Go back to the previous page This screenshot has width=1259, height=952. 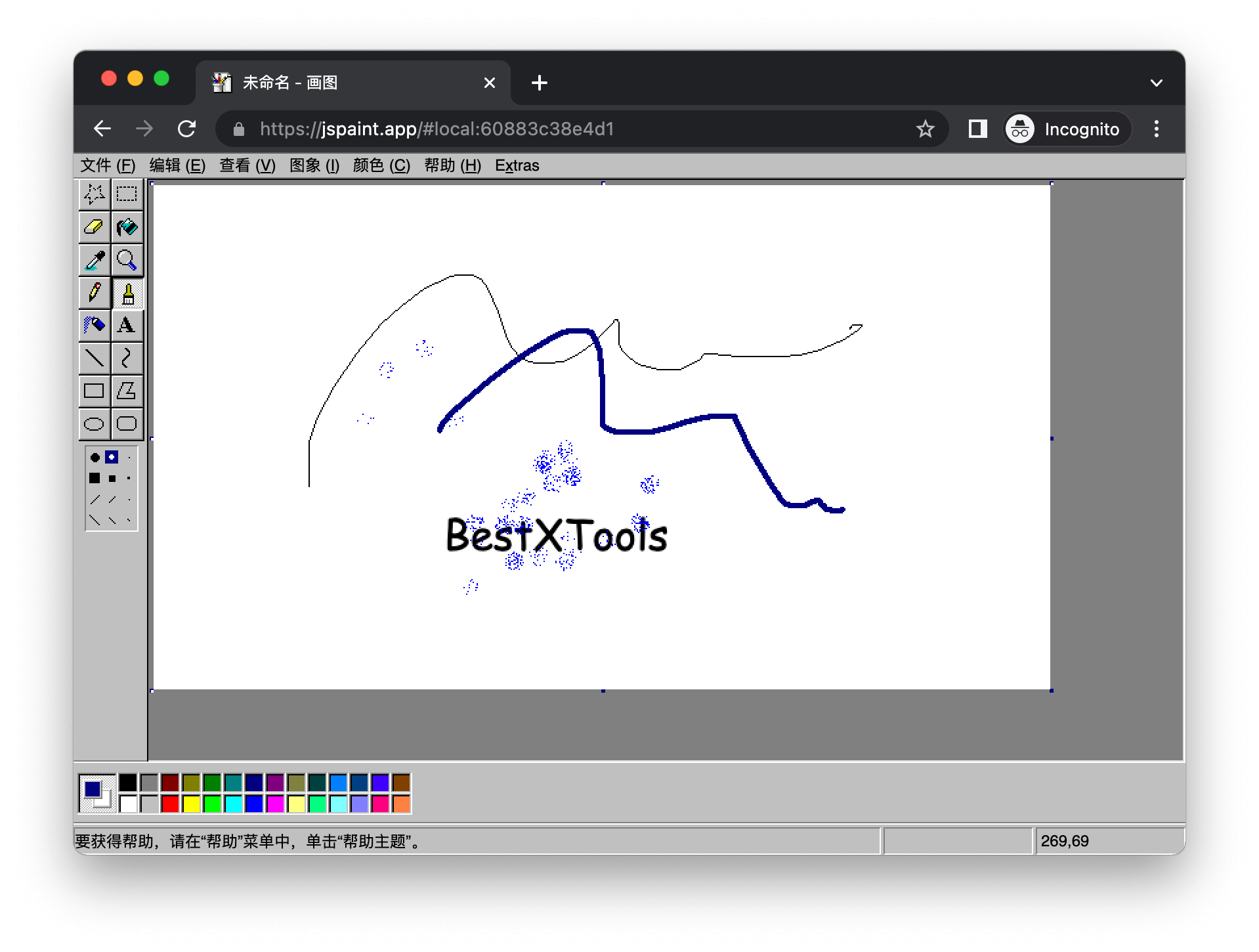tap(102, 129)
